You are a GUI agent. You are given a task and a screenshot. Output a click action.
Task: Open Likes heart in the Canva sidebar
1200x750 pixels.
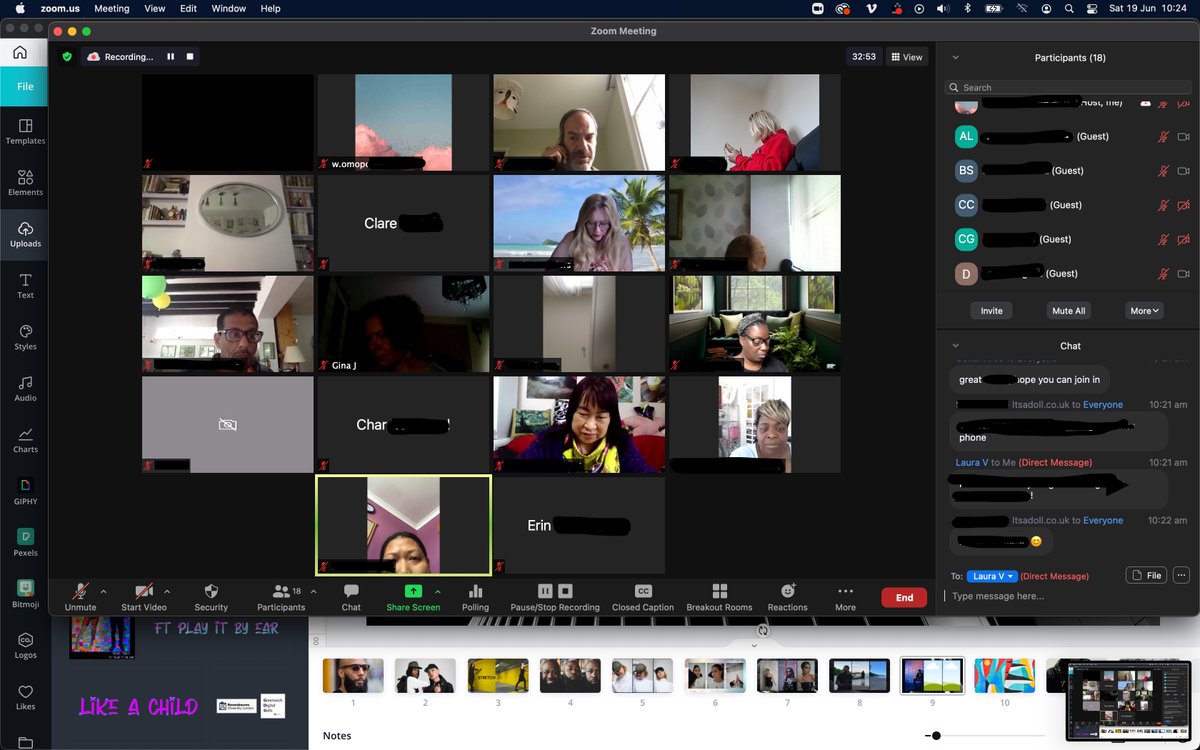click(25, 697)
